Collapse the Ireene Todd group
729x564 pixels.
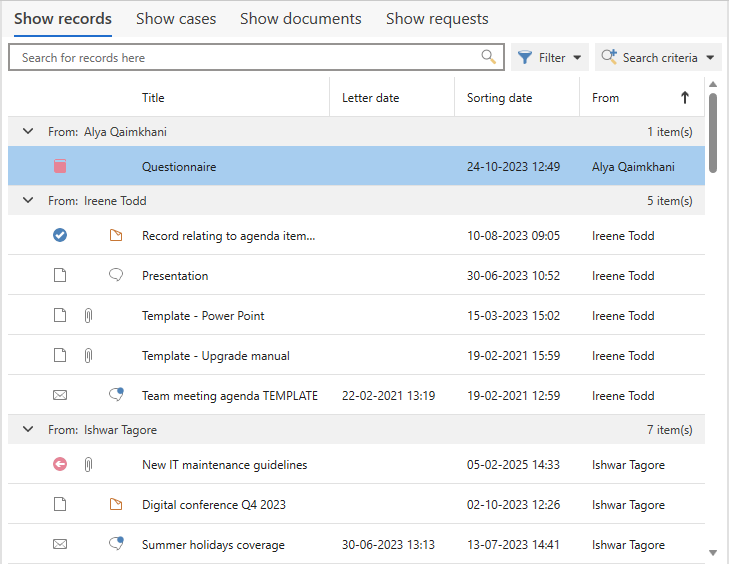click(x=28, y=201)
